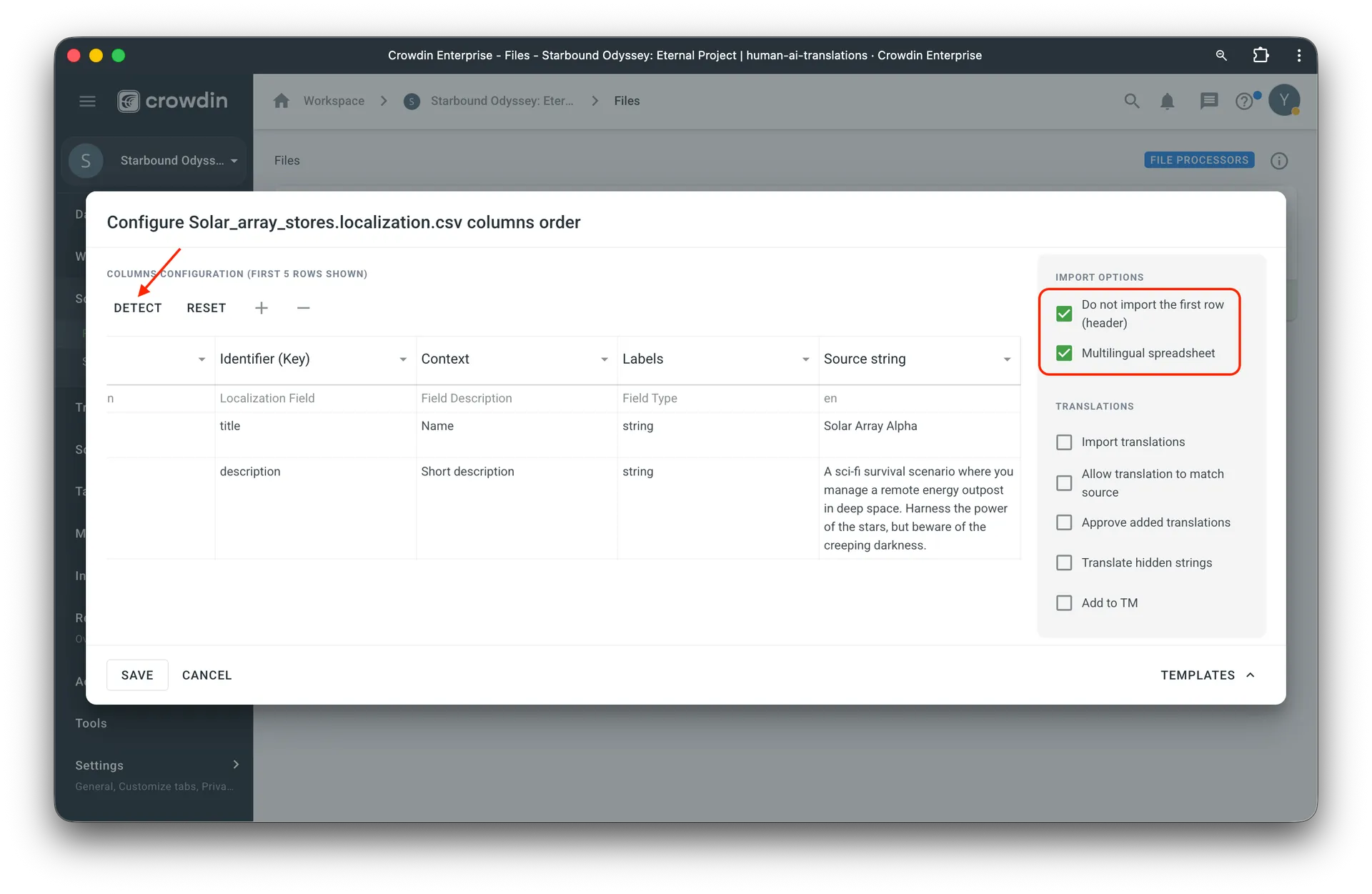This screenshot has height=894, width=1372.
Task: Enable Import translations
Action: (1064, 442)
